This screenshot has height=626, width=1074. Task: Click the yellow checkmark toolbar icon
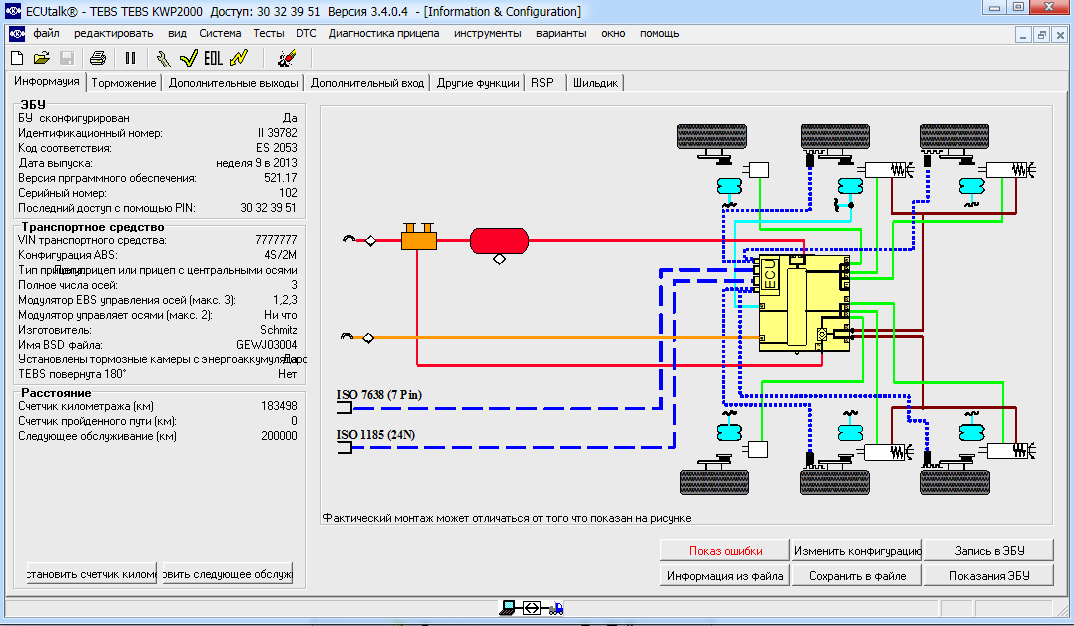pyautogui.click(x=188, y=58)
